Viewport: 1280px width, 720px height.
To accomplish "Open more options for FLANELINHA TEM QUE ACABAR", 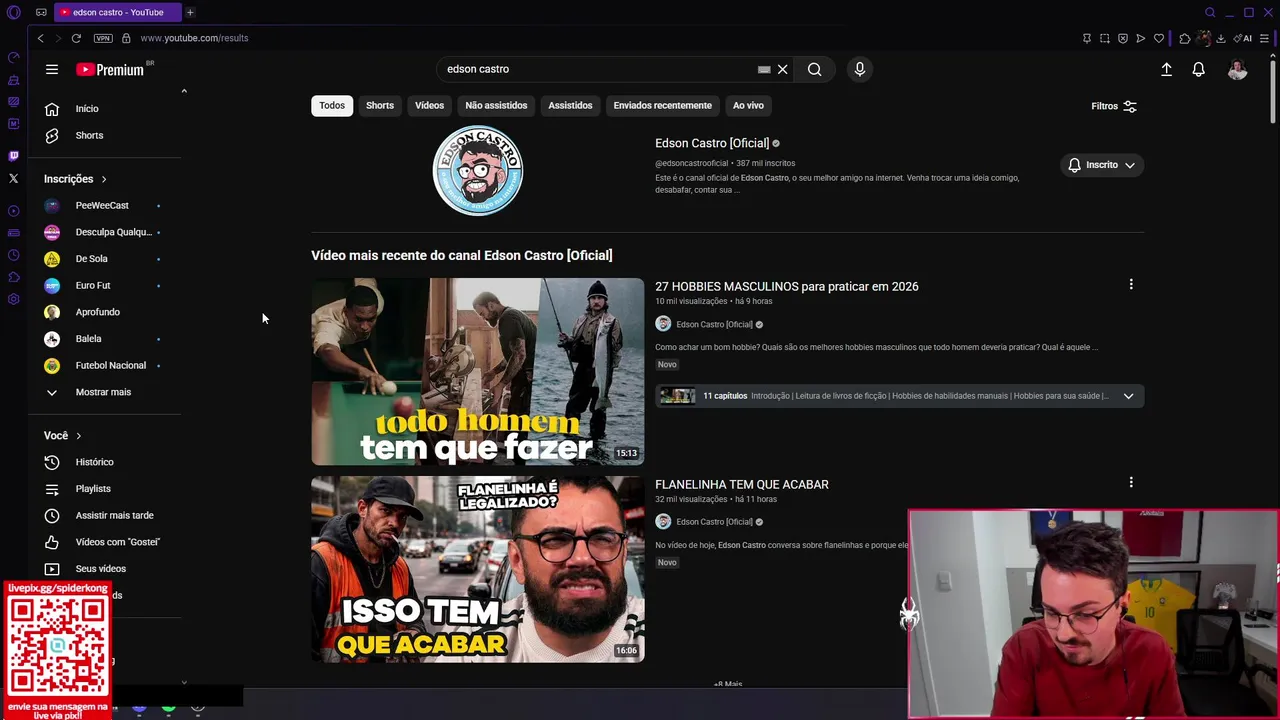I will click(x=1131, y=482).
